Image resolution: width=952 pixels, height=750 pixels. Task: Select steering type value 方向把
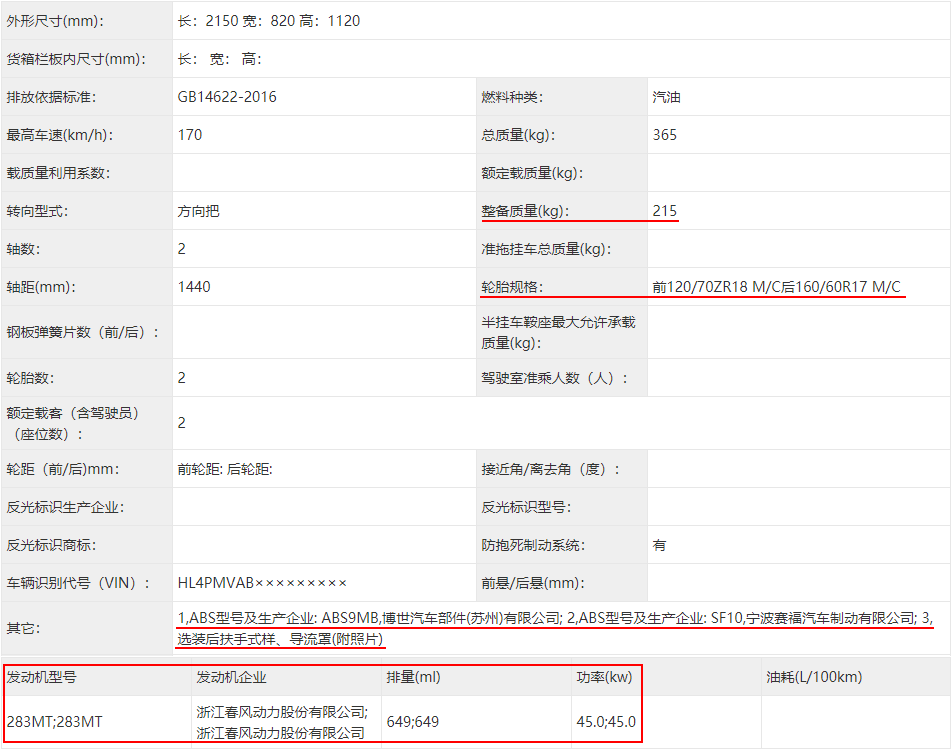198,211
